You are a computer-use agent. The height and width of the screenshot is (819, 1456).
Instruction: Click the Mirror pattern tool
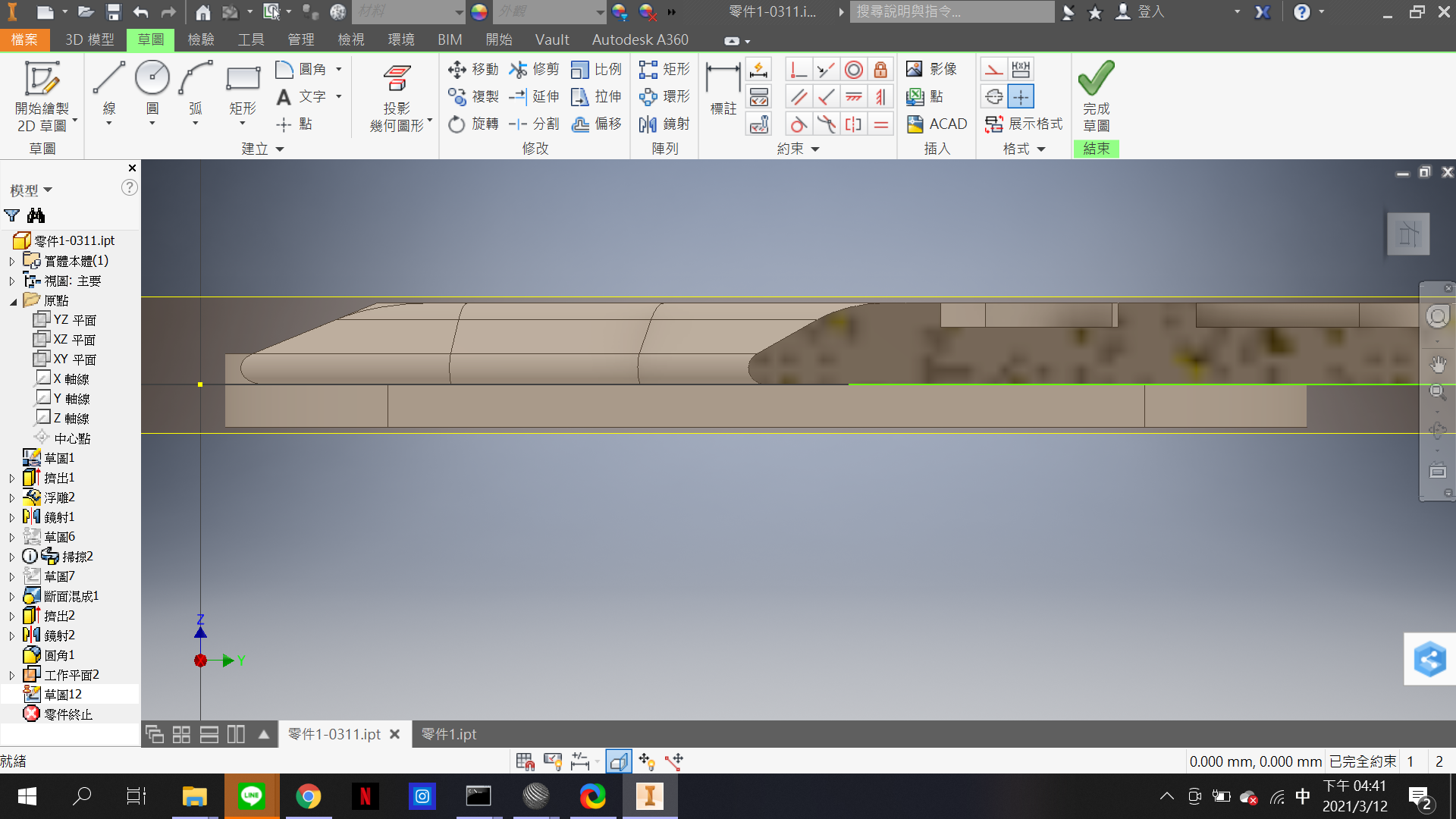click(664, 124)
